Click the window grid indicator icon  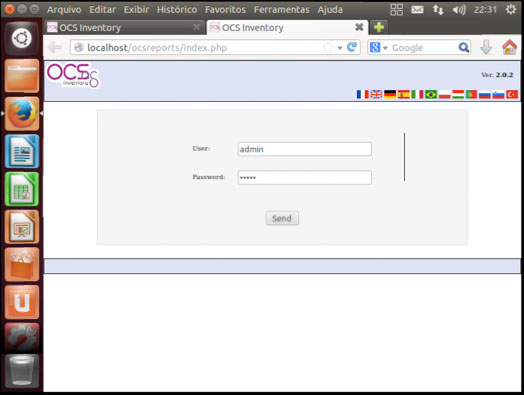pyautogui.click(x=396, y=10)
